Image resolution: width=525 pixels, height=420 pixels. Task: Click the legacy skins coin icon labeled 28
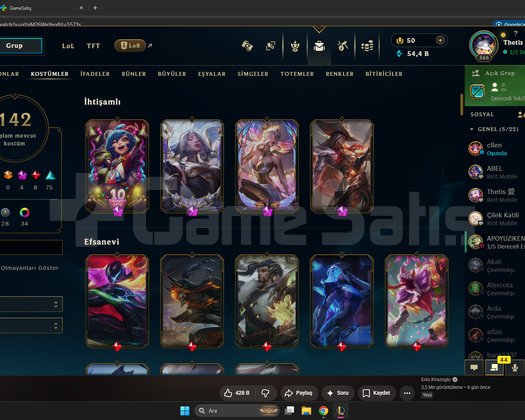[x=5, y=212]
